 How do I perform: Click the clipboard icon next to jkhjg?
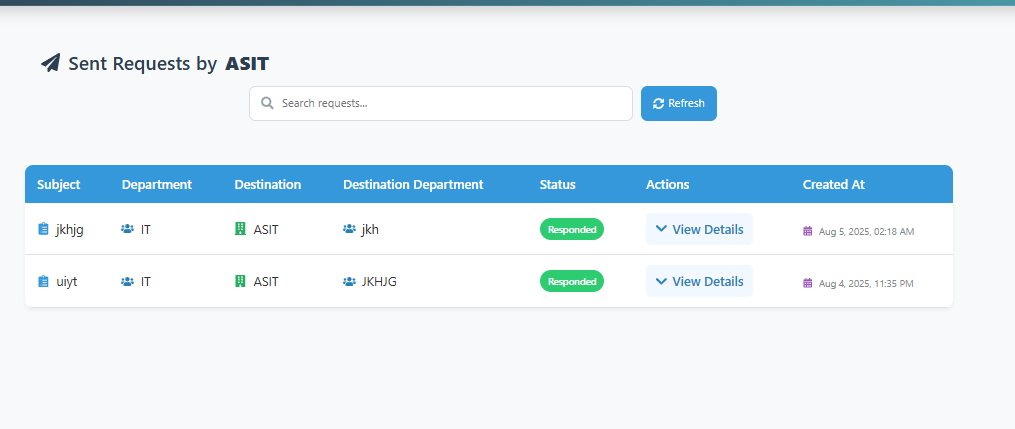coord(43,229)
